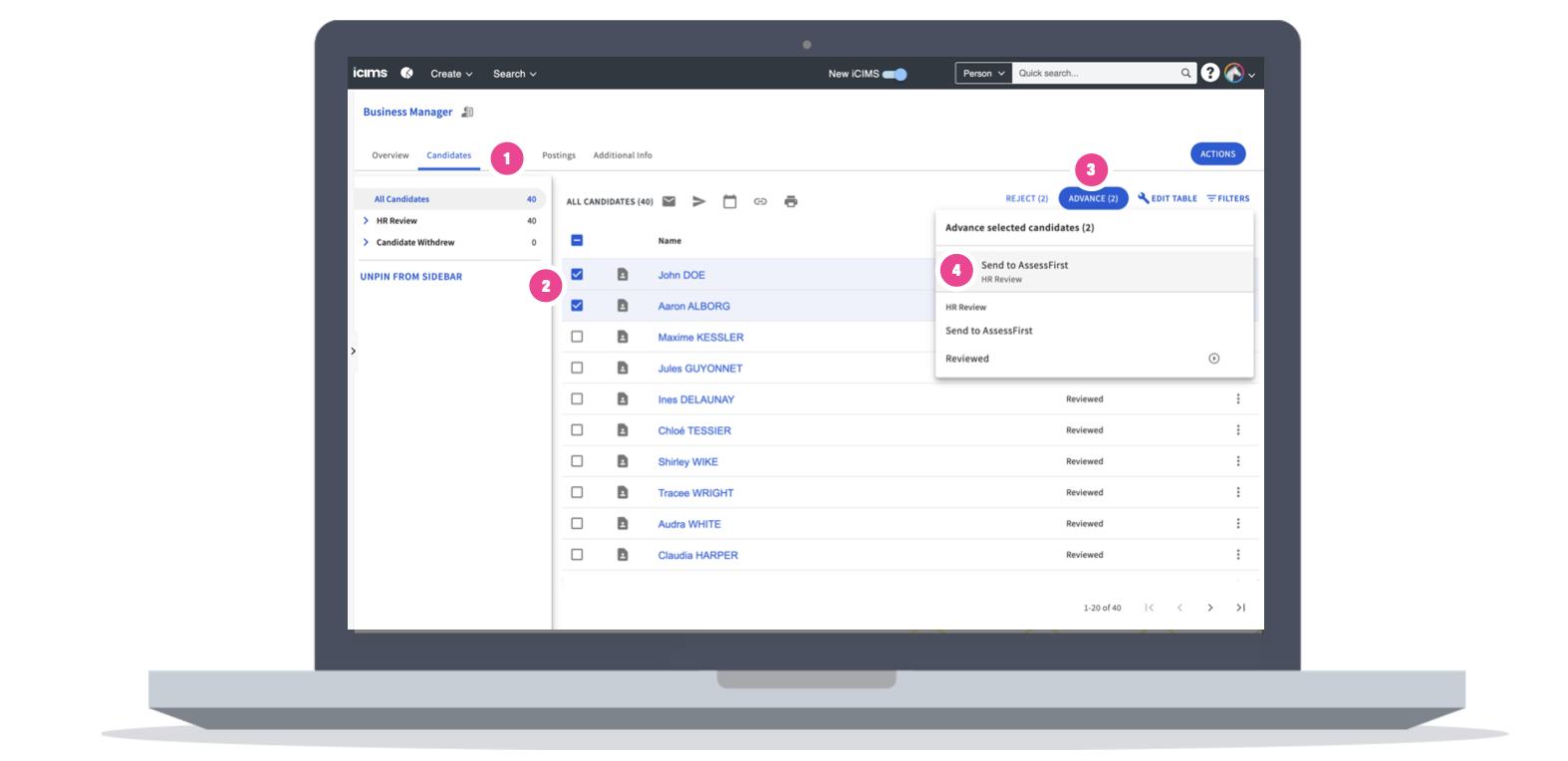Click the copy link icon
The height and width of the screenshot is (761, 1568).
pos(760,201)
